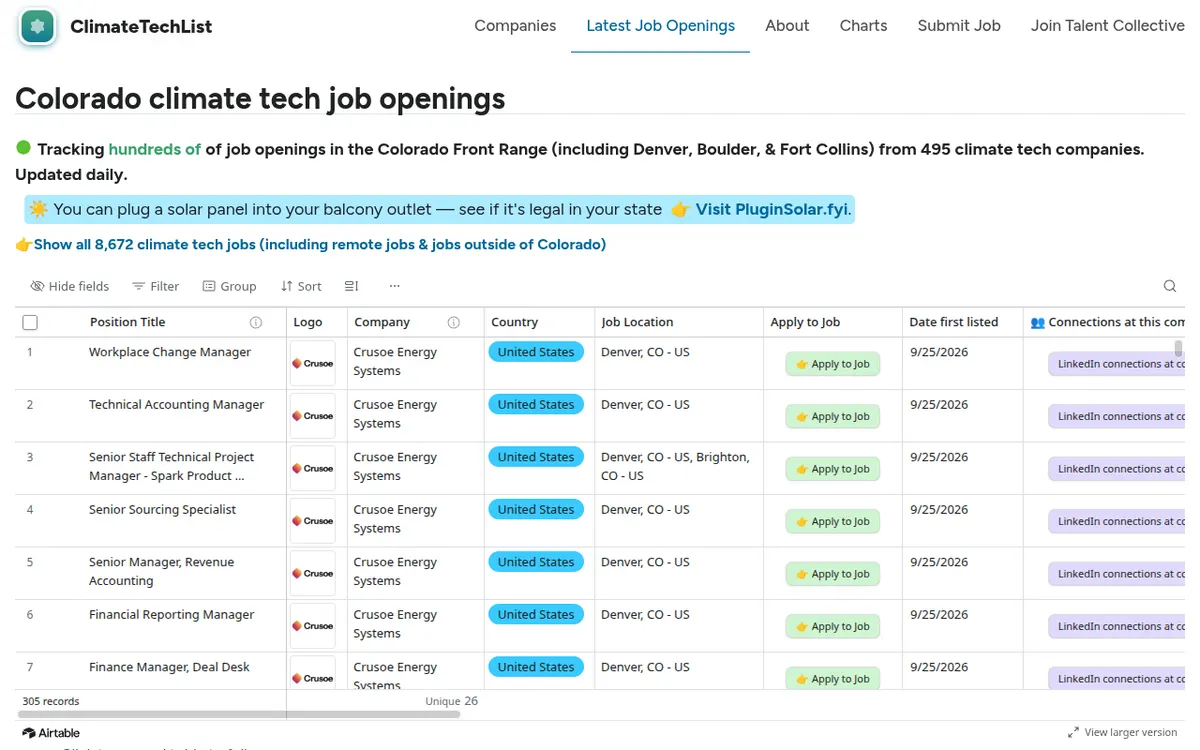
Task: Apply to the Technical Accounting Manager job
Action: (x=832, y=416)
